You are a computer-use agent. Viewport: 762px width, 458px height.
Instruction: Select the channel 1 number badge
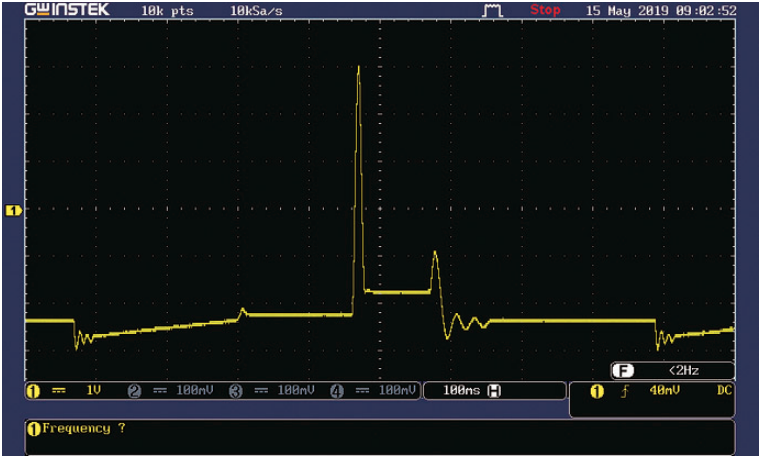[33, 391]
